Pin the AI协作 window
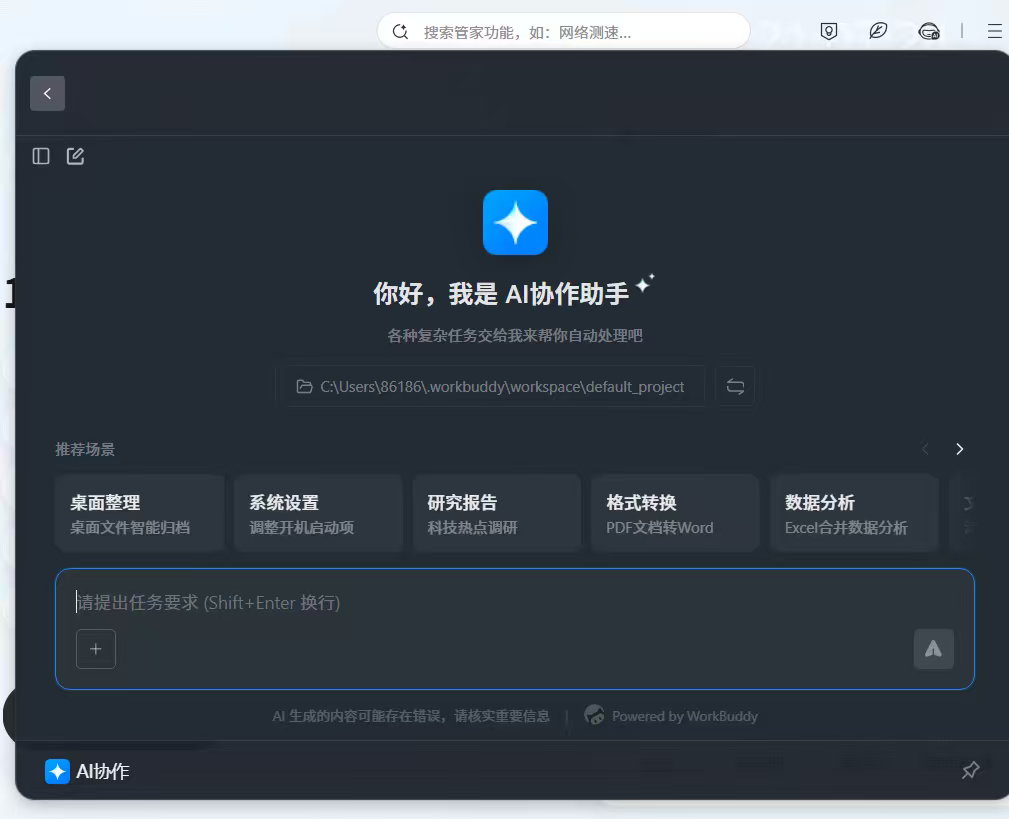Screen dimensions: 1009x819 click(x=970, y=771)
